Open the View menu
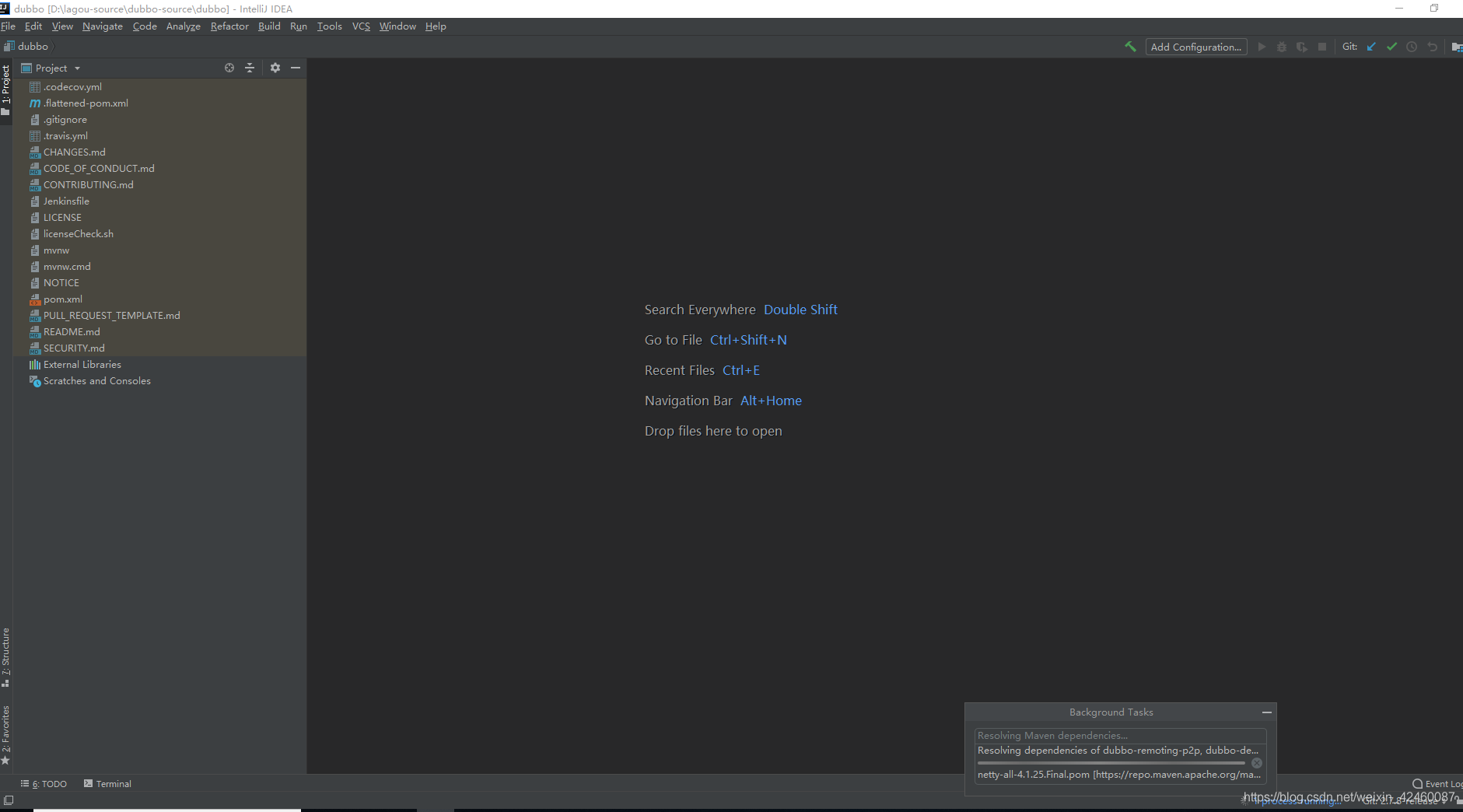This screenshot has height=812, width=1463. pos(62,26)
